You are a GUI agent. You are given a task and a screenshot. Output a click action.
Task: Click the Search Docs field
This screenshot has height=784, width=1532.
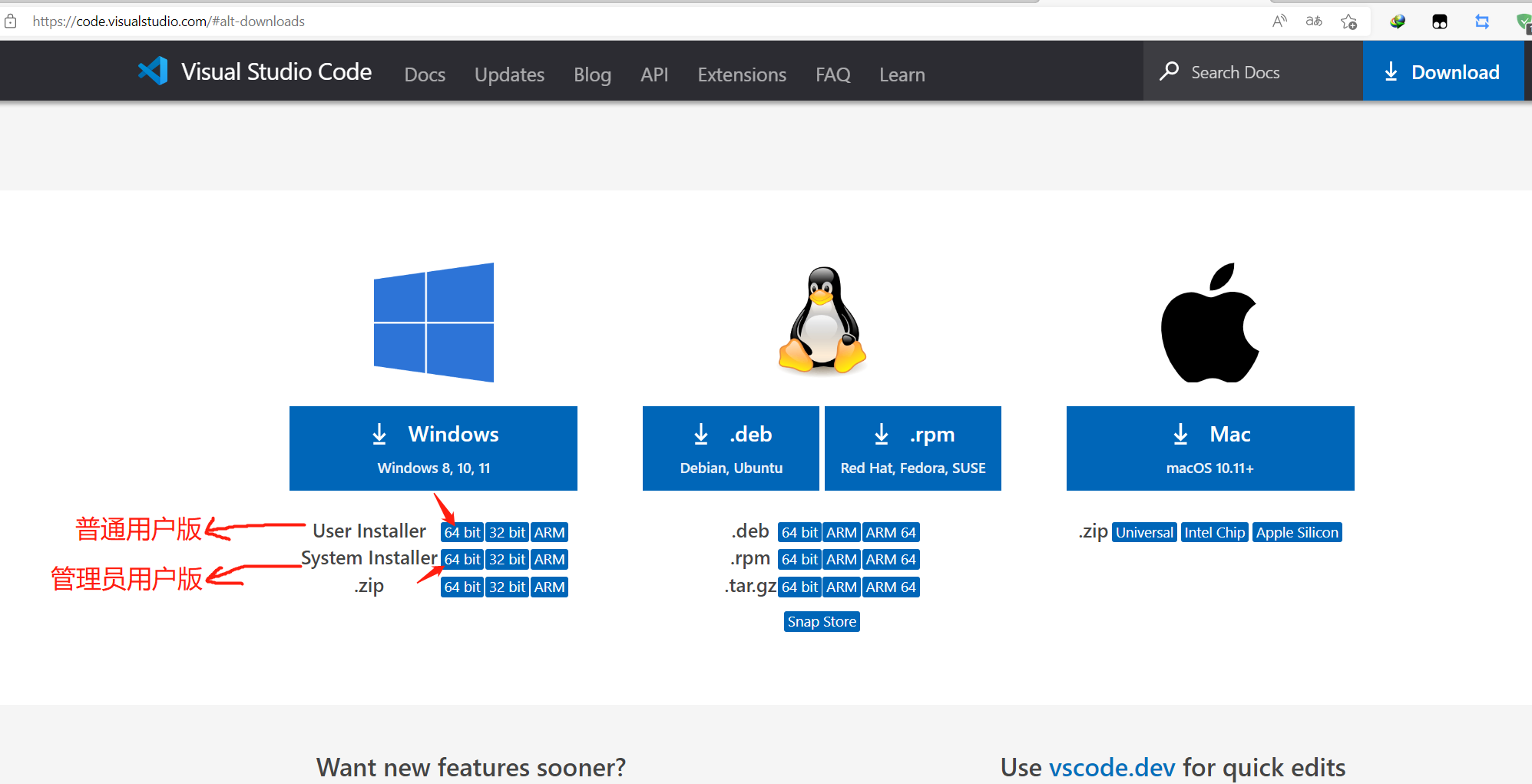click(x=1253, y=71)
